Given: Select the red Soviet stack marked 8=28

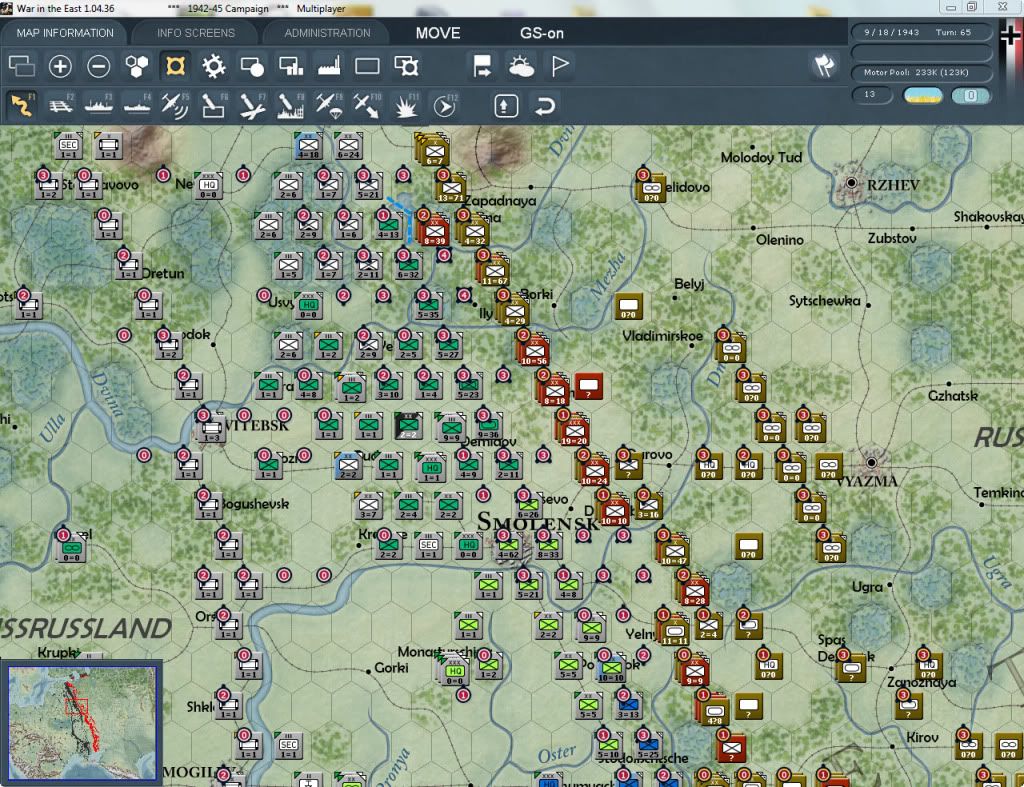Looking at the screenshot, I should click(x=694, y=590).
